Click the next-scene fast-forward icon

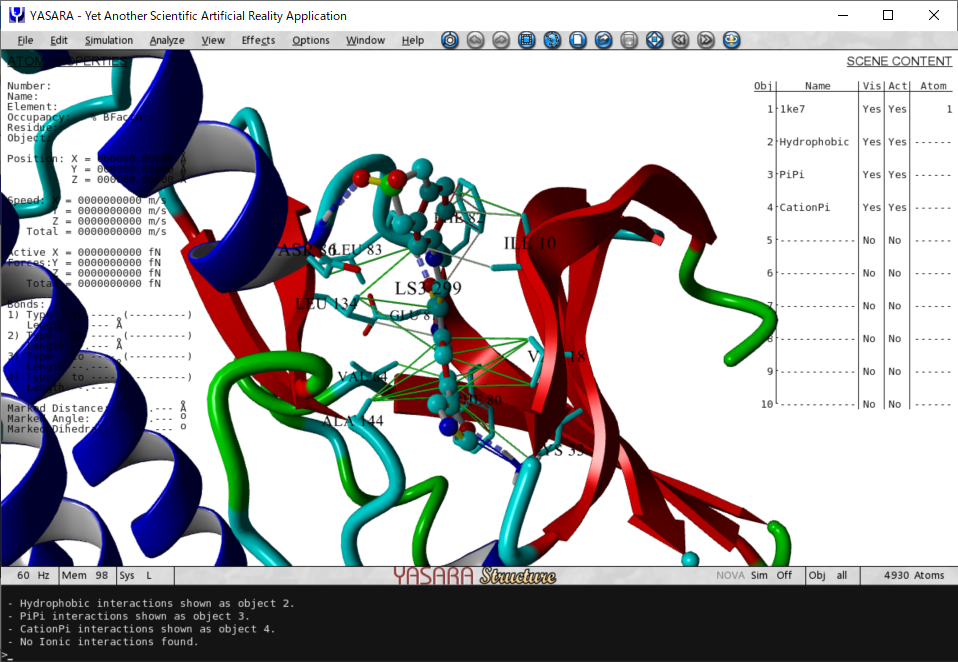pyautogui.click(x=706, y=40)
